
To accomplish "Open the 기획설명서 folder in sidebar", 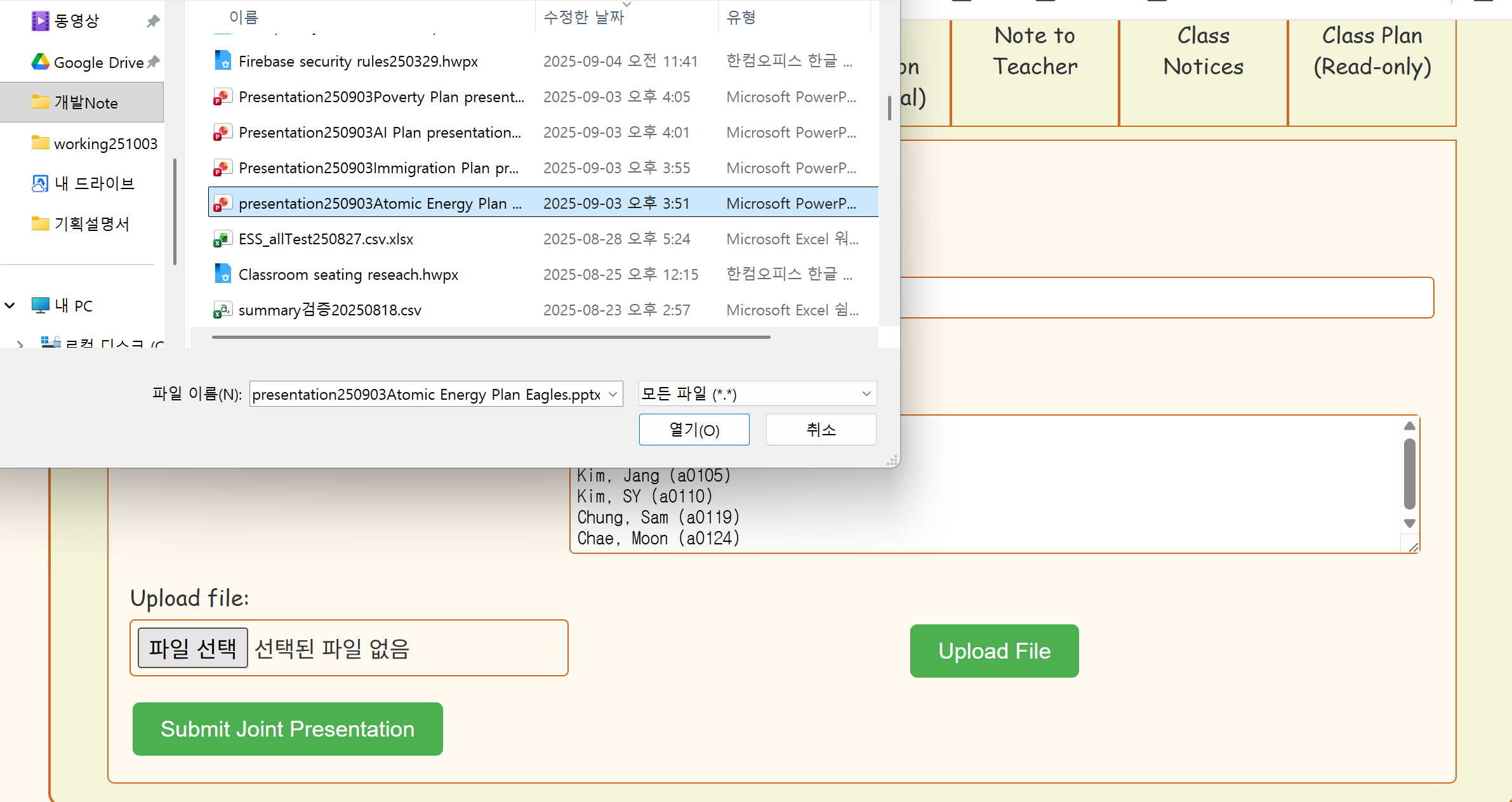I will pos(91,224).
